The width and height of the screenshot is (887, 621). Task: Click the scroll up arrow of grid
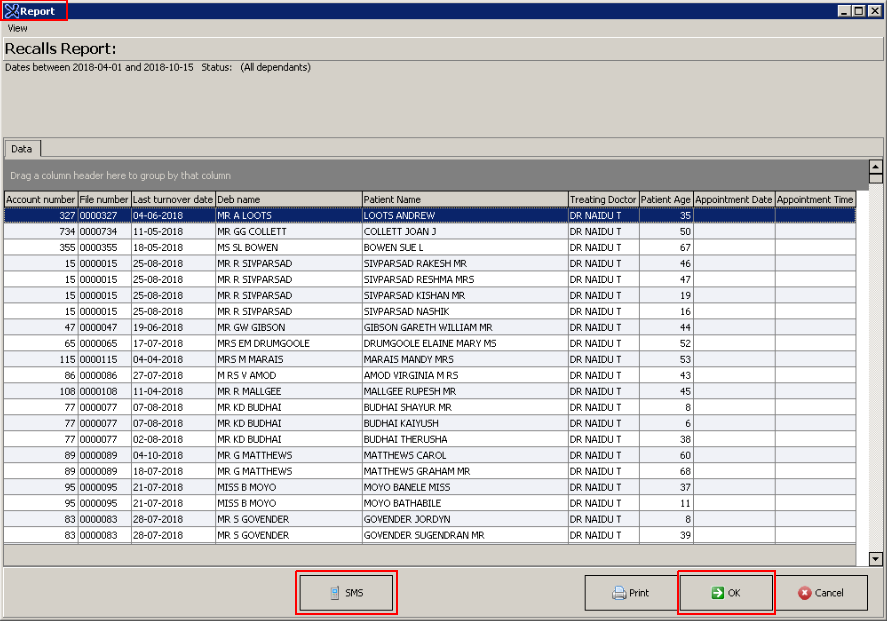click(876, 168)
